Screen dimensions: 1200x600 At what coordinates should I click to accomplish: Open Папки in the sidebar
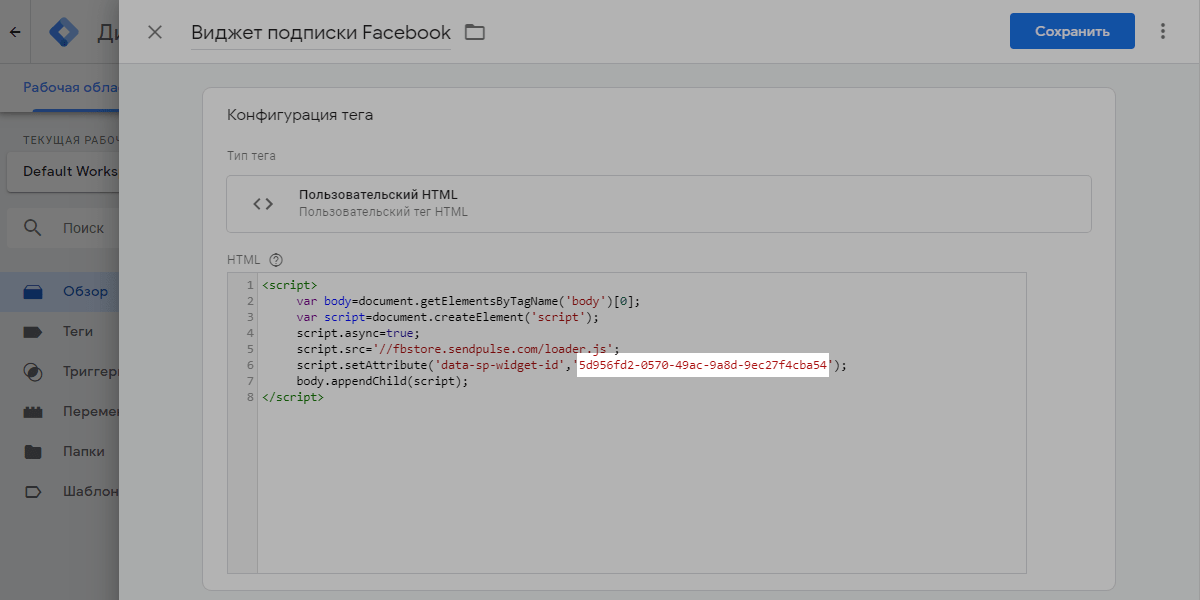pyautogui.click(x=60, y=451)
